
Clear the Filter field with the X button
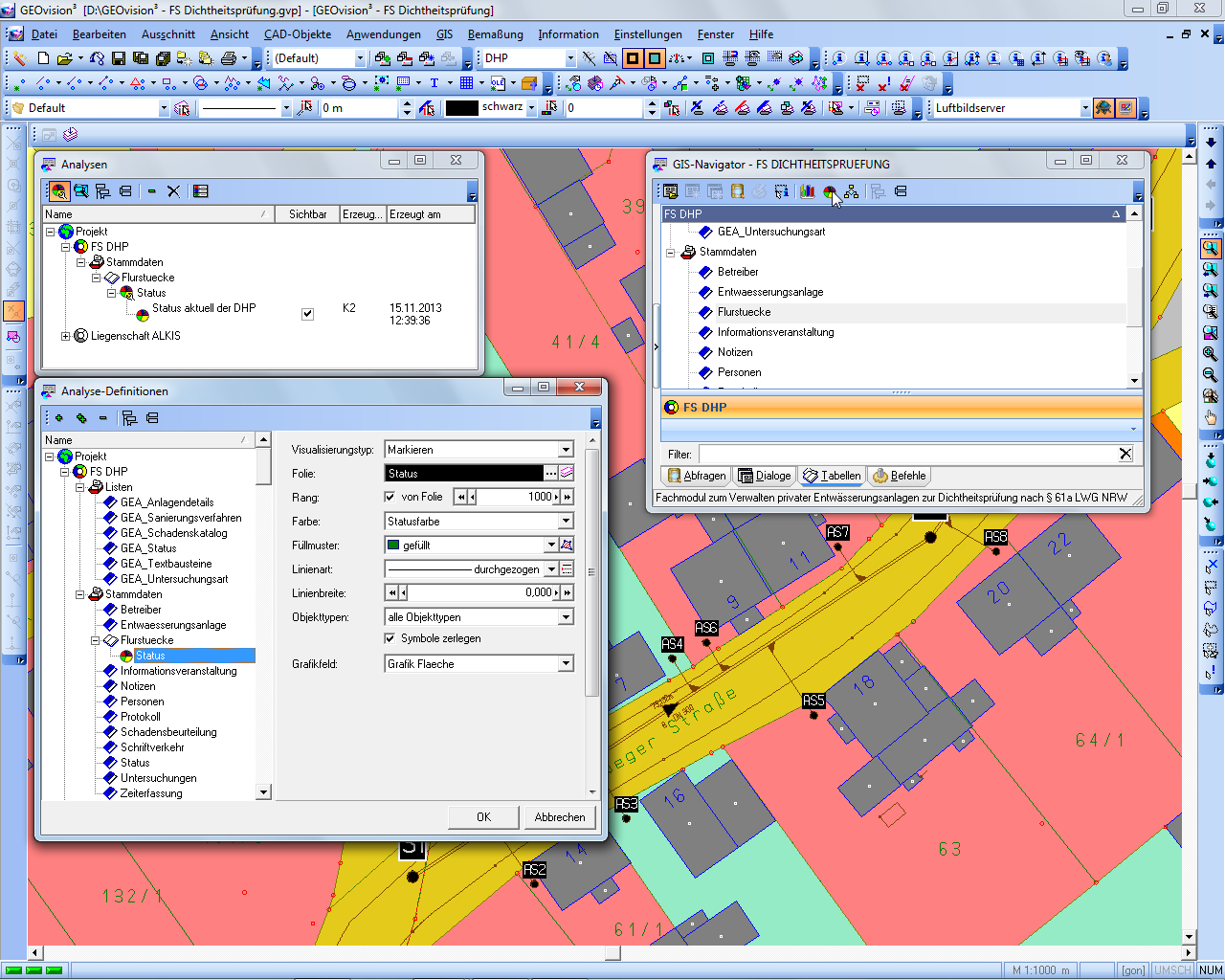pyautogui.click(x=1125, y=454)
